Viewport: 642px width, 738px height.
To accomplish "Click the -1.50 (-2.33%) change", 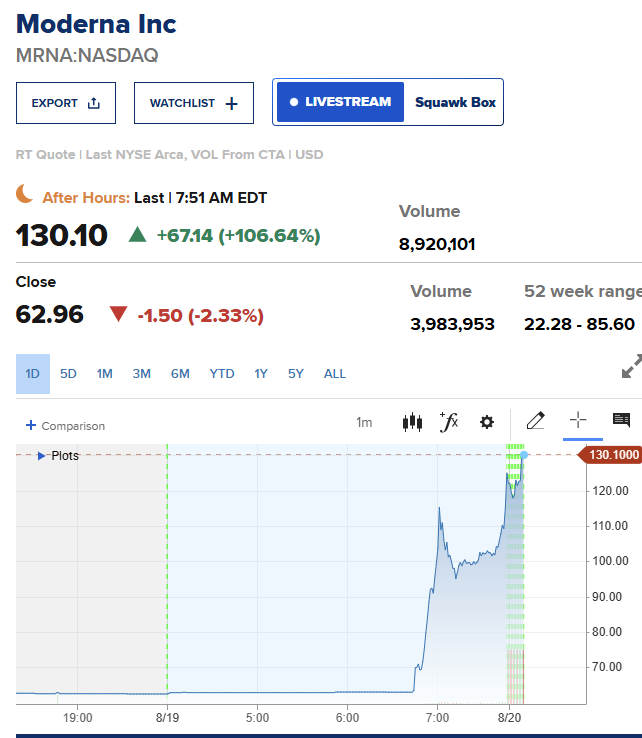I will point(201,315).
